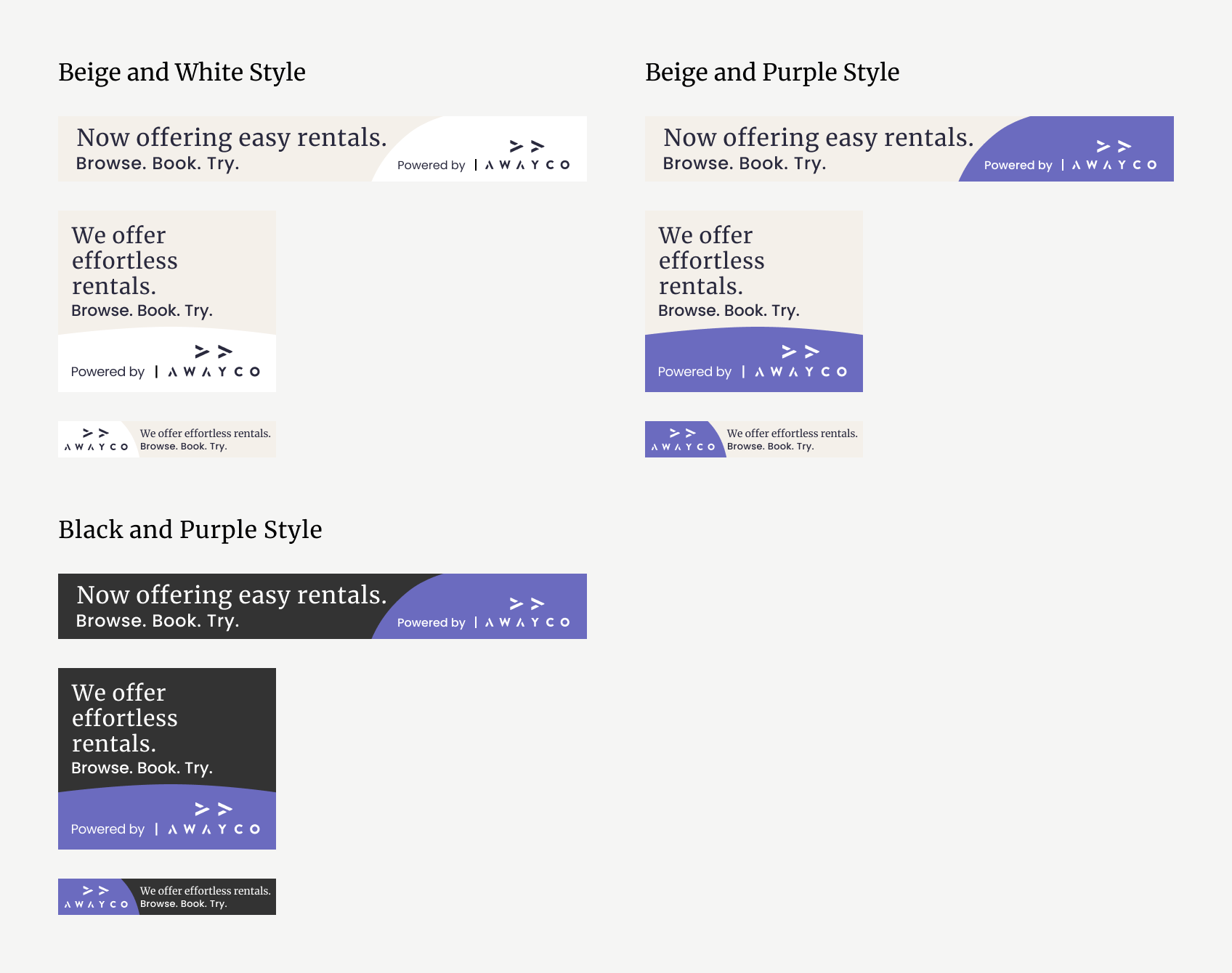Click the Awayco arrows logo in black-purple wide banner
1232x973 pixels.
[527, 612]
